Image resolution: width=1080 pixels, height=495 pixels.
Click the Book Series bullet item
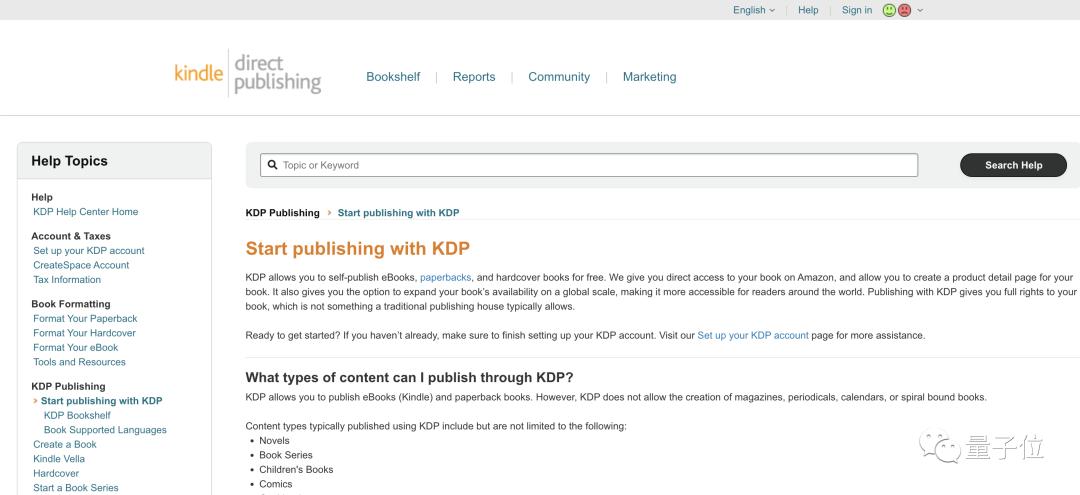coord(286,455)
